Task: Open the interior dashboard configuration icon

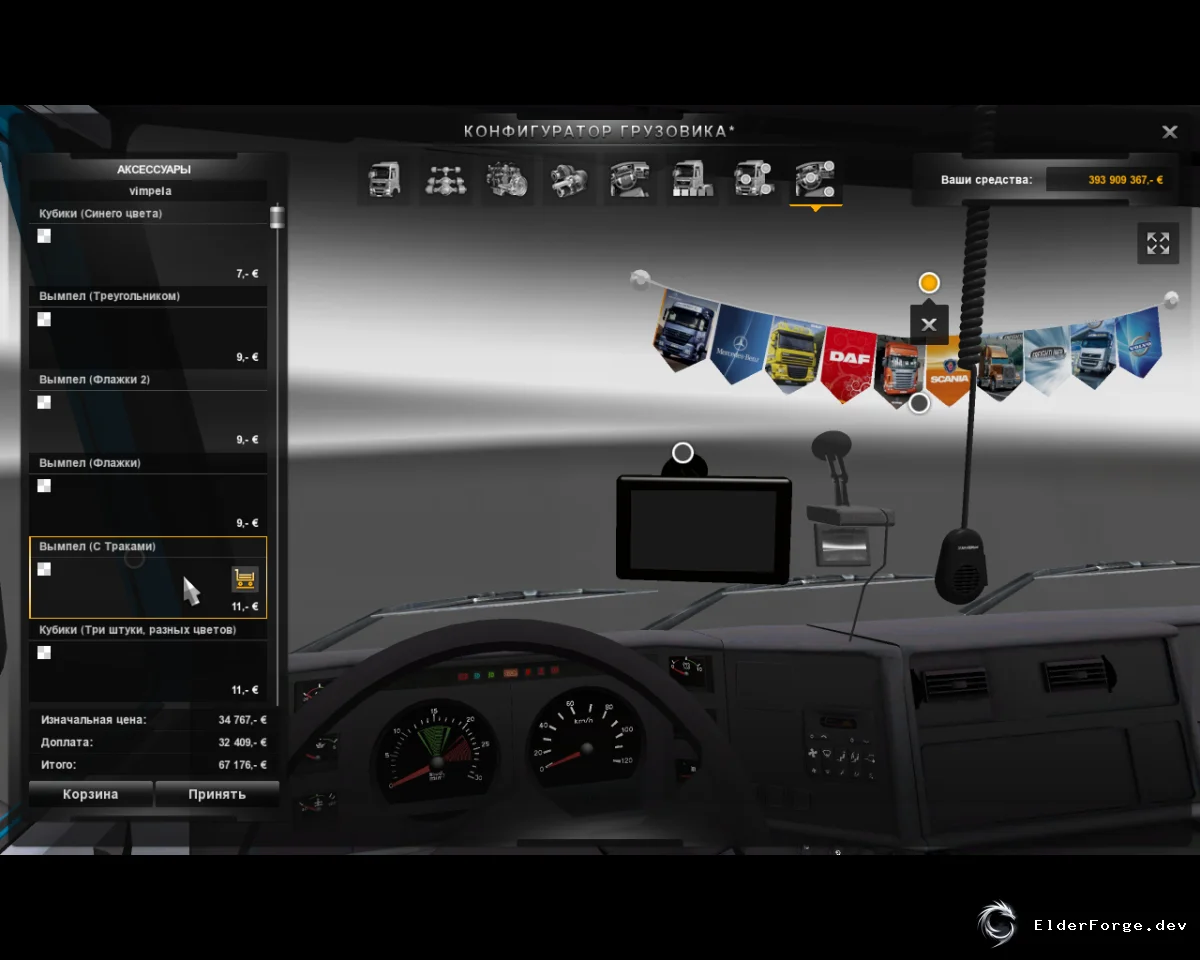Action: pos(630,180)
